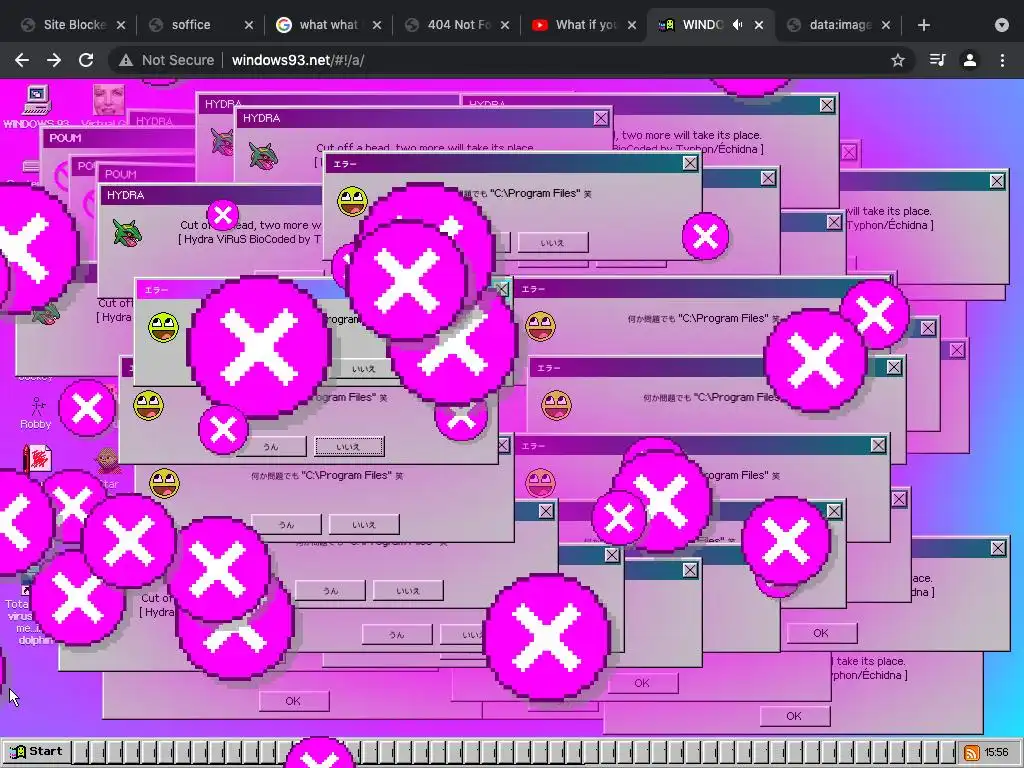This screenshot has width=1024, height=768.
Task: Open the Chrome profile menu
Action: click(x=970, y=60)
